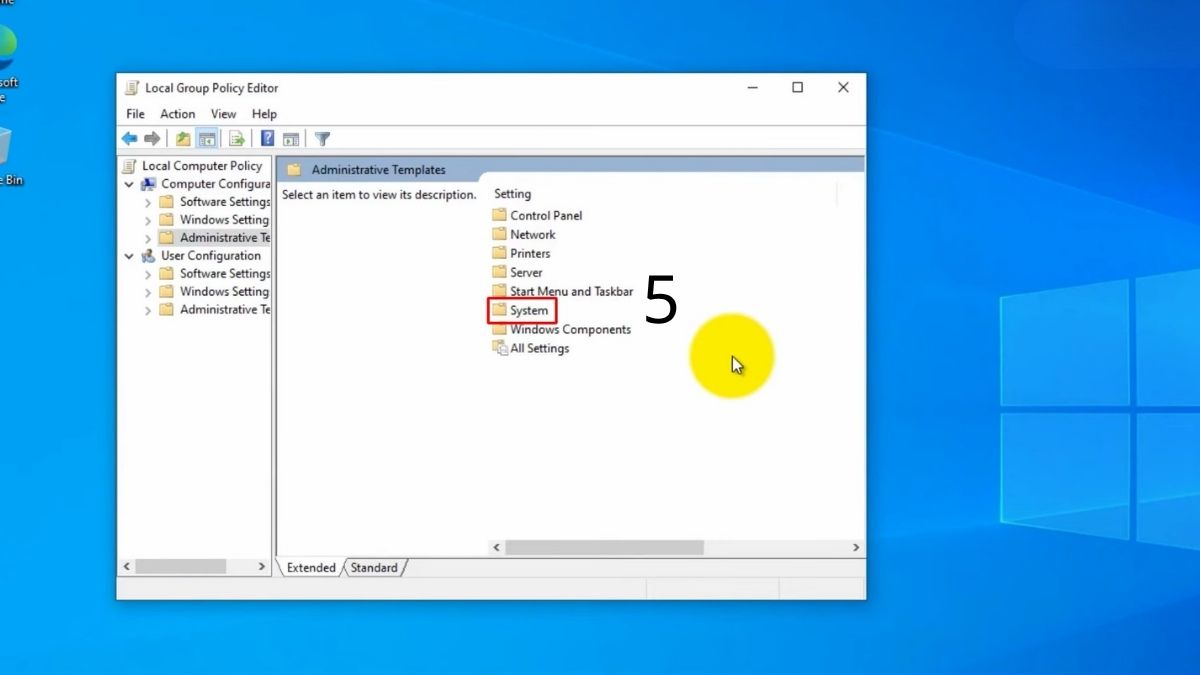1200x675 pixels.
Task: Expand Windows Settings under User Configuration
Action: coord(148,292)
